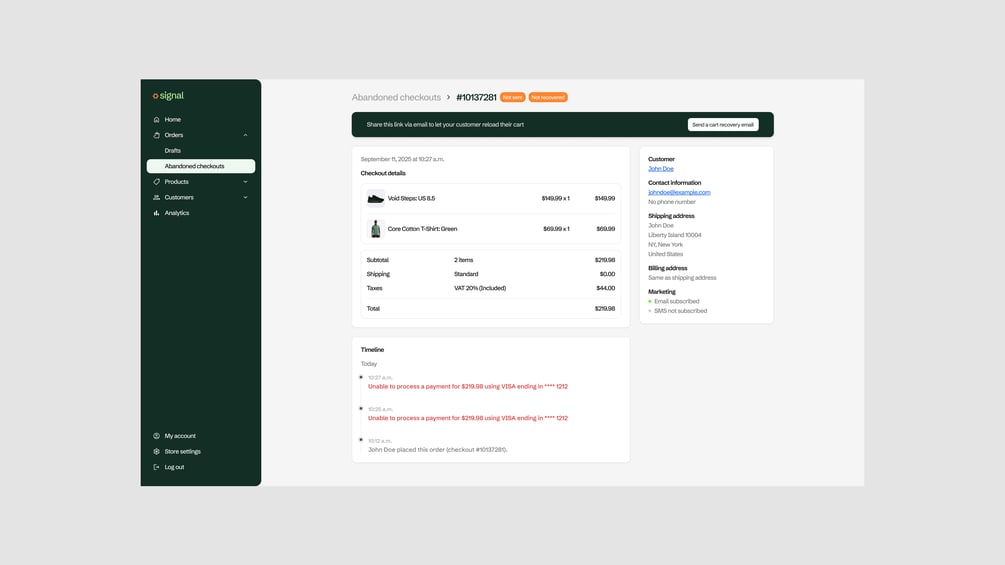Click 'Void Steps: US 8.5' product name

[411, 199]
